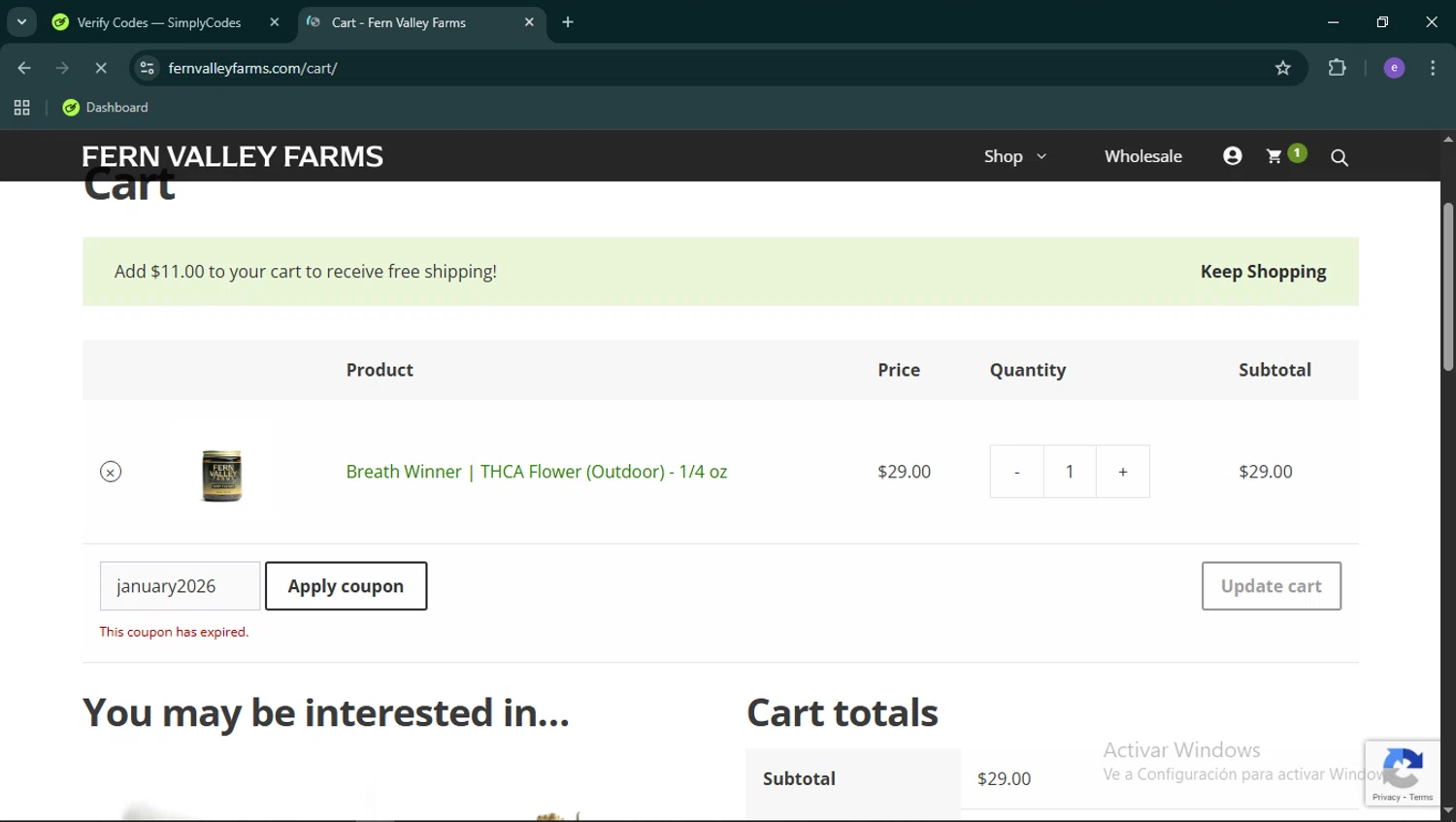
Task: Open the user account icon
Action: [x=1233, y=156]
